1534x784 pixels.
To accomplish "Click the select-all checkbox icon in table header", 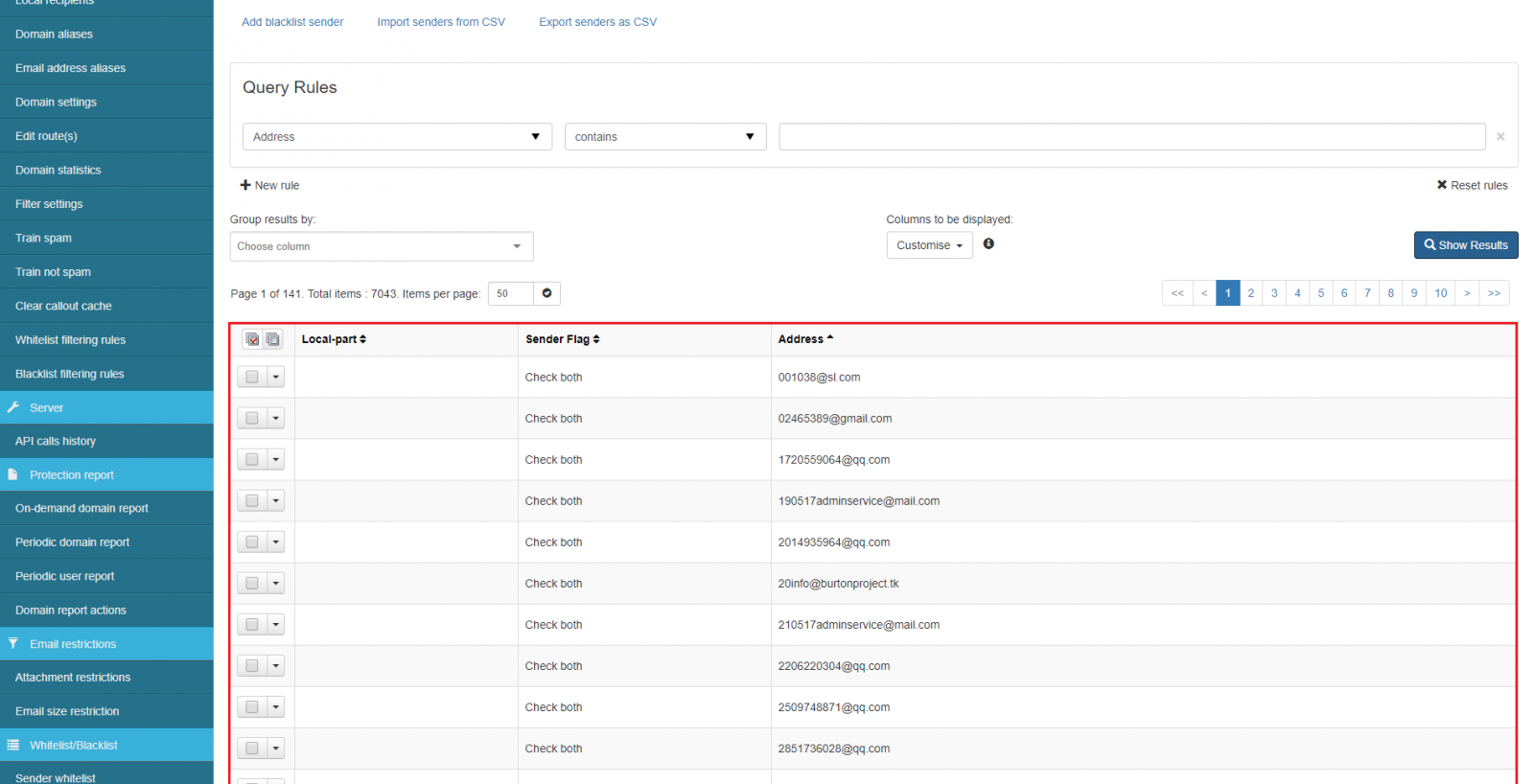I will (252, 339).
